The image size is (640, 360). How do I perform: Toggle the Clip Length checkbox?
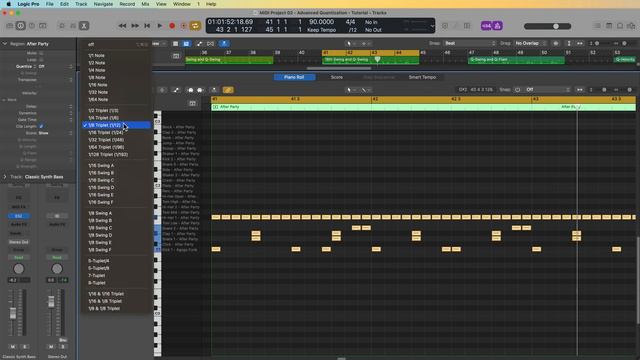pos(41,127)
